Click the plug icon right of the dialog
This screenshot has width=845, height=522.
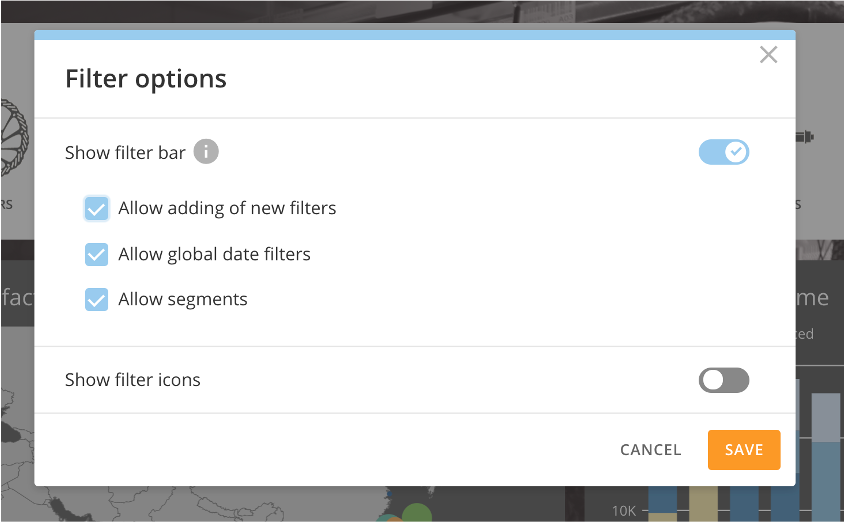[x=806, y=136]
